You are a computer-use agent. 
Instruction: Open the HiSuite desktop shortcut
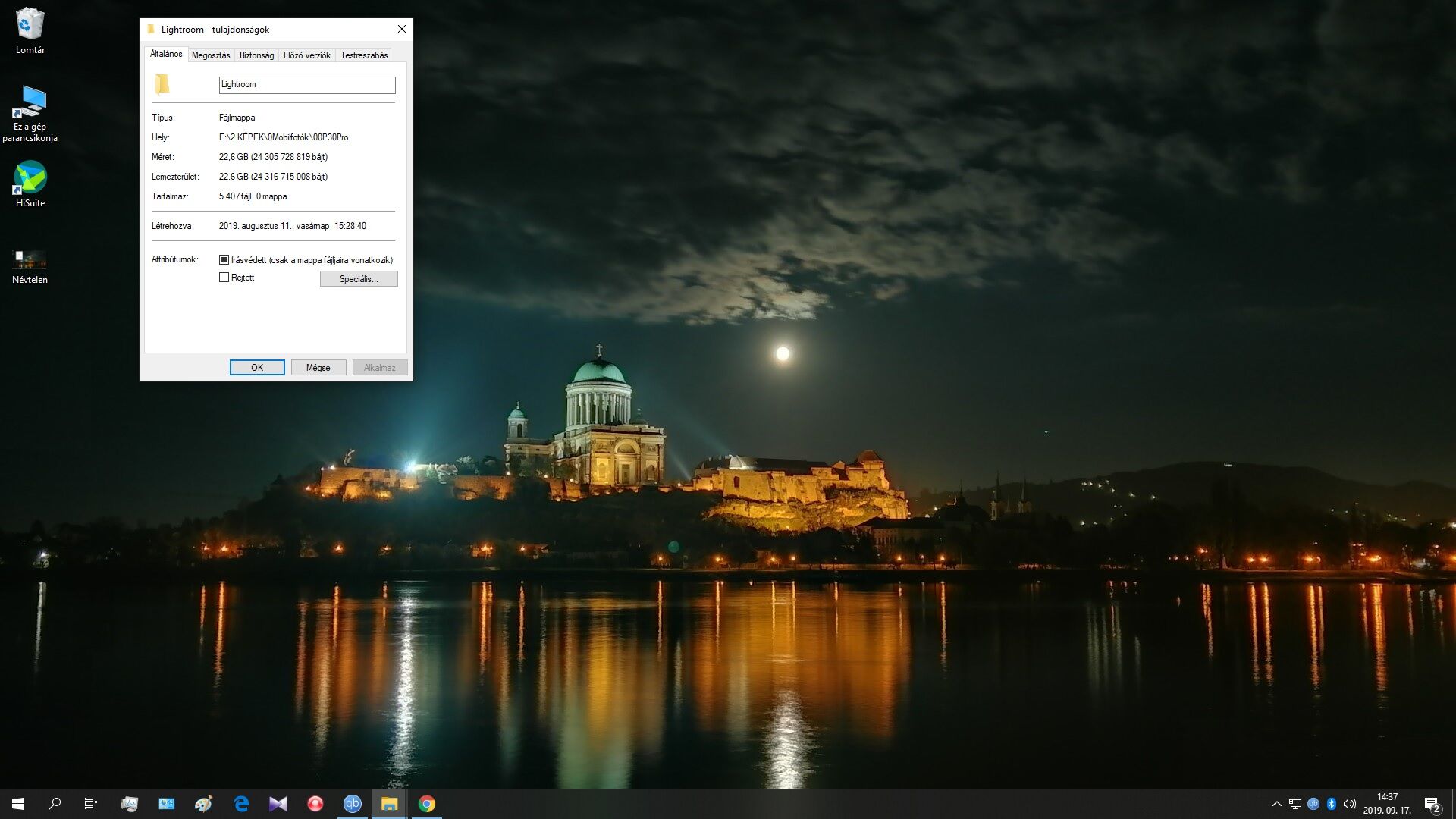30,177
